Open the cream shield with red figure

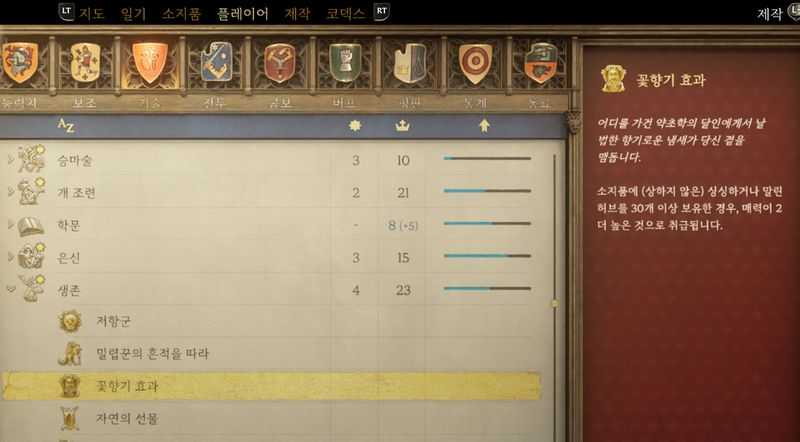coord(85,62)
